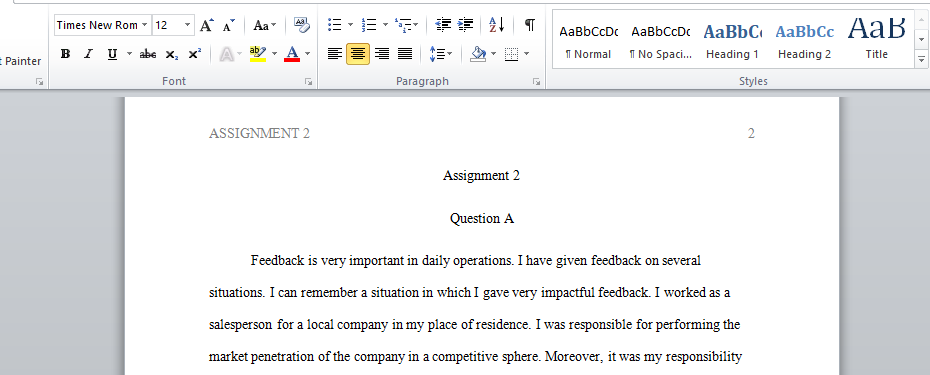Click the Shading paint bucket icon

[x=477, y=54]
